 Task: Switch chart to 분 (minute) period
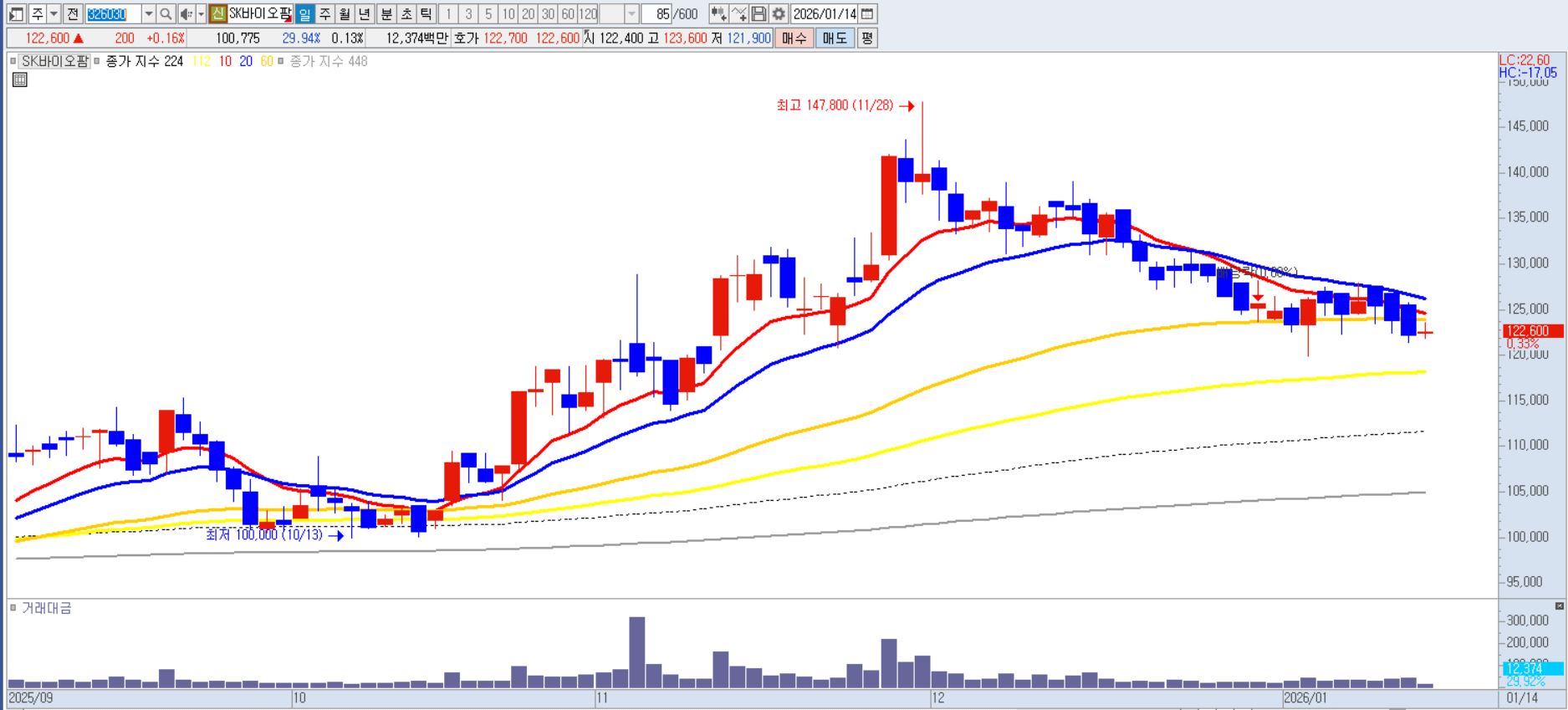(386, 14)
